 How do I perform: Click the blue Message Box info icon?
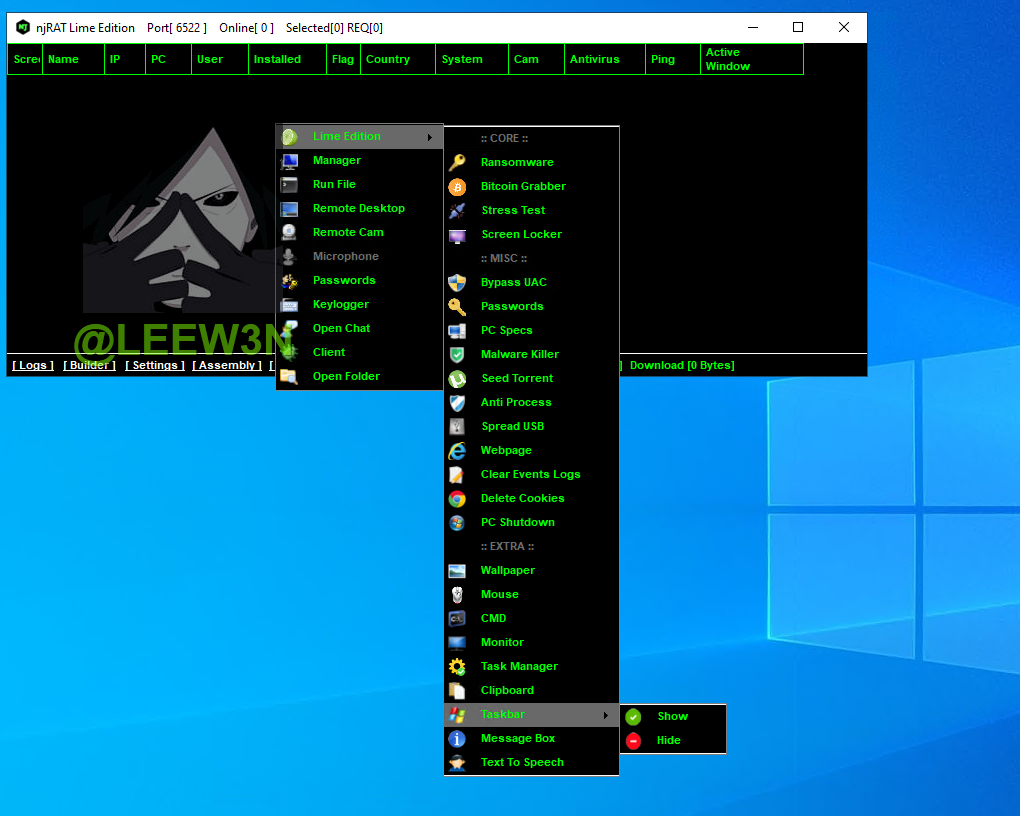pyautogui.click(x=457, y=738)
